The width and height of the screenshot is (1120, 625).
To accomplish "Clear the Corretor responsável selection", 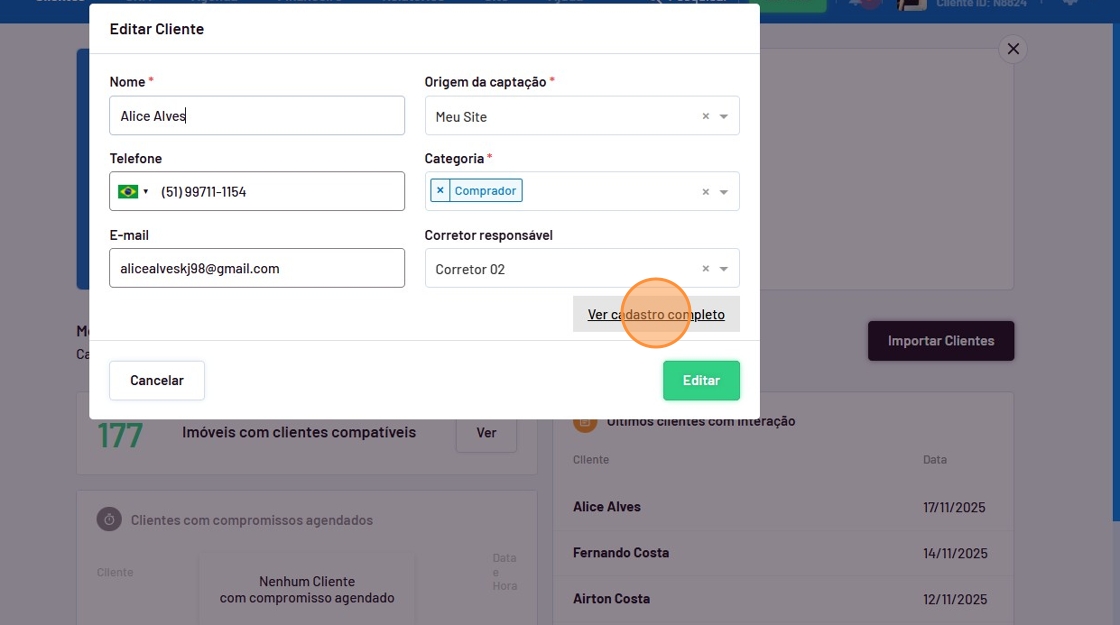I will coord(705,269).
